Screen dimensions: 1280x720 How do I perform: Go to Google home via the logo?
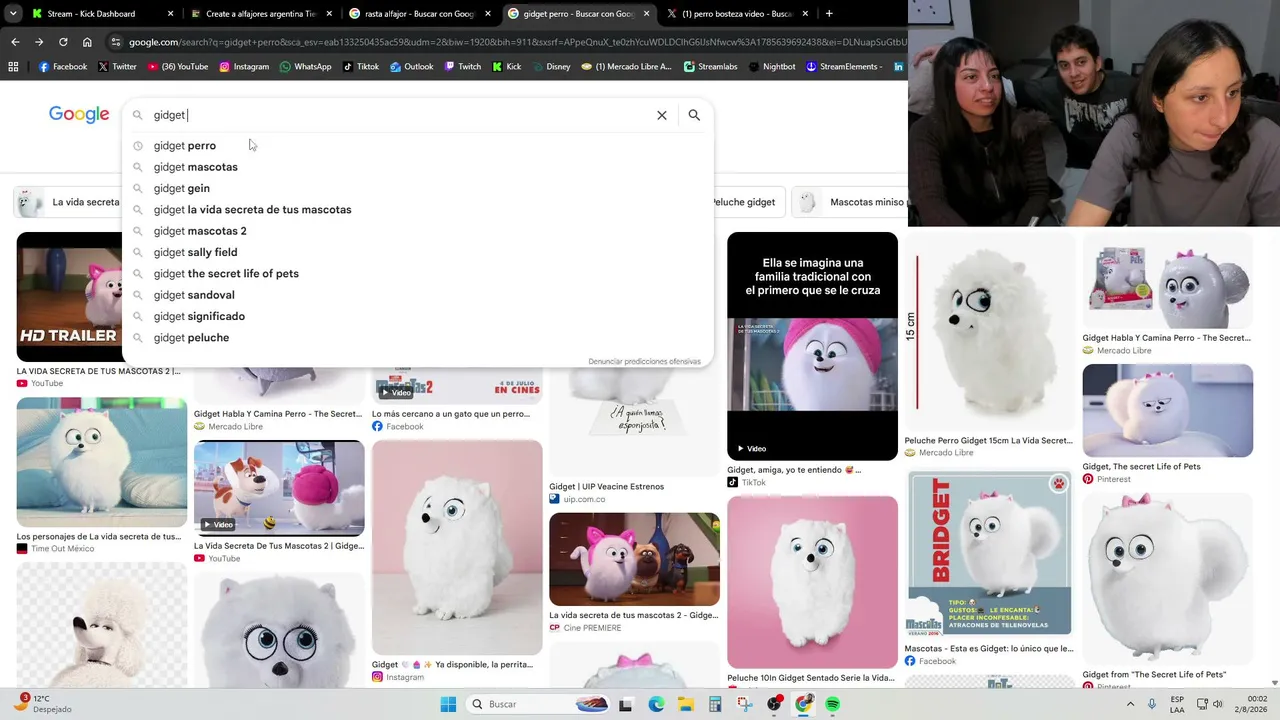pos(79,115)
